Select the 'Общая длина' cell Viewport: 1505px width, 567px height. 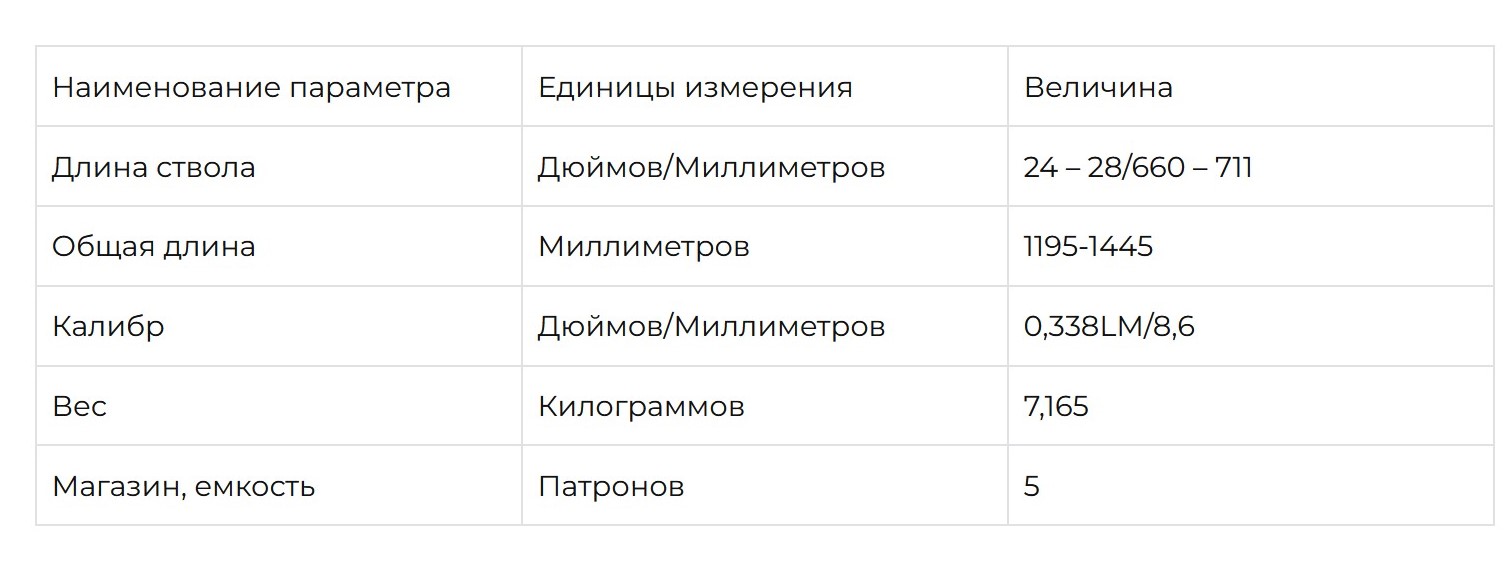(279, 247)
